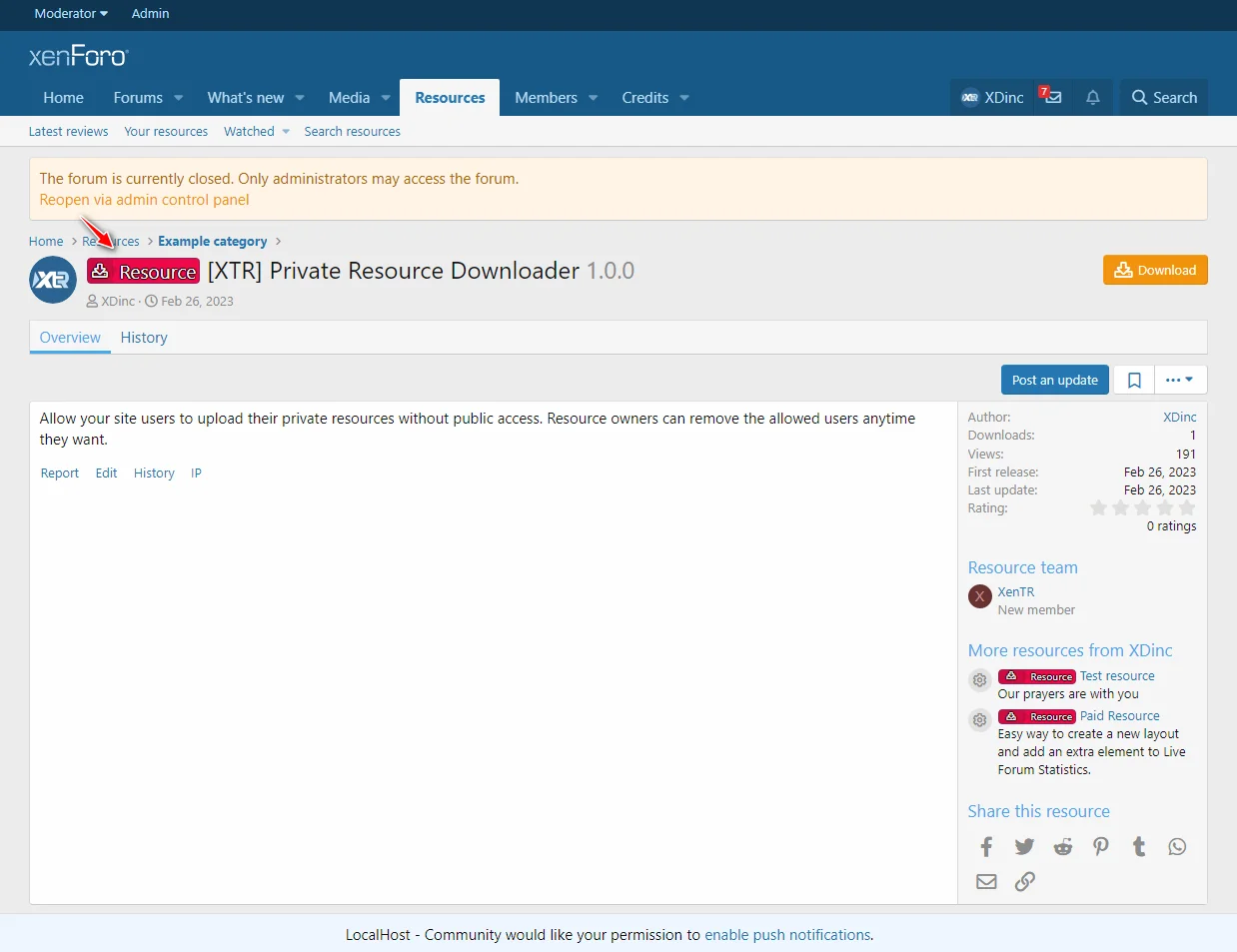Image resolution: width=1237 pixels, height=952 pixels.
Task: Click the XDinc resource avatar thumbnail
Action: coord(52,280)
